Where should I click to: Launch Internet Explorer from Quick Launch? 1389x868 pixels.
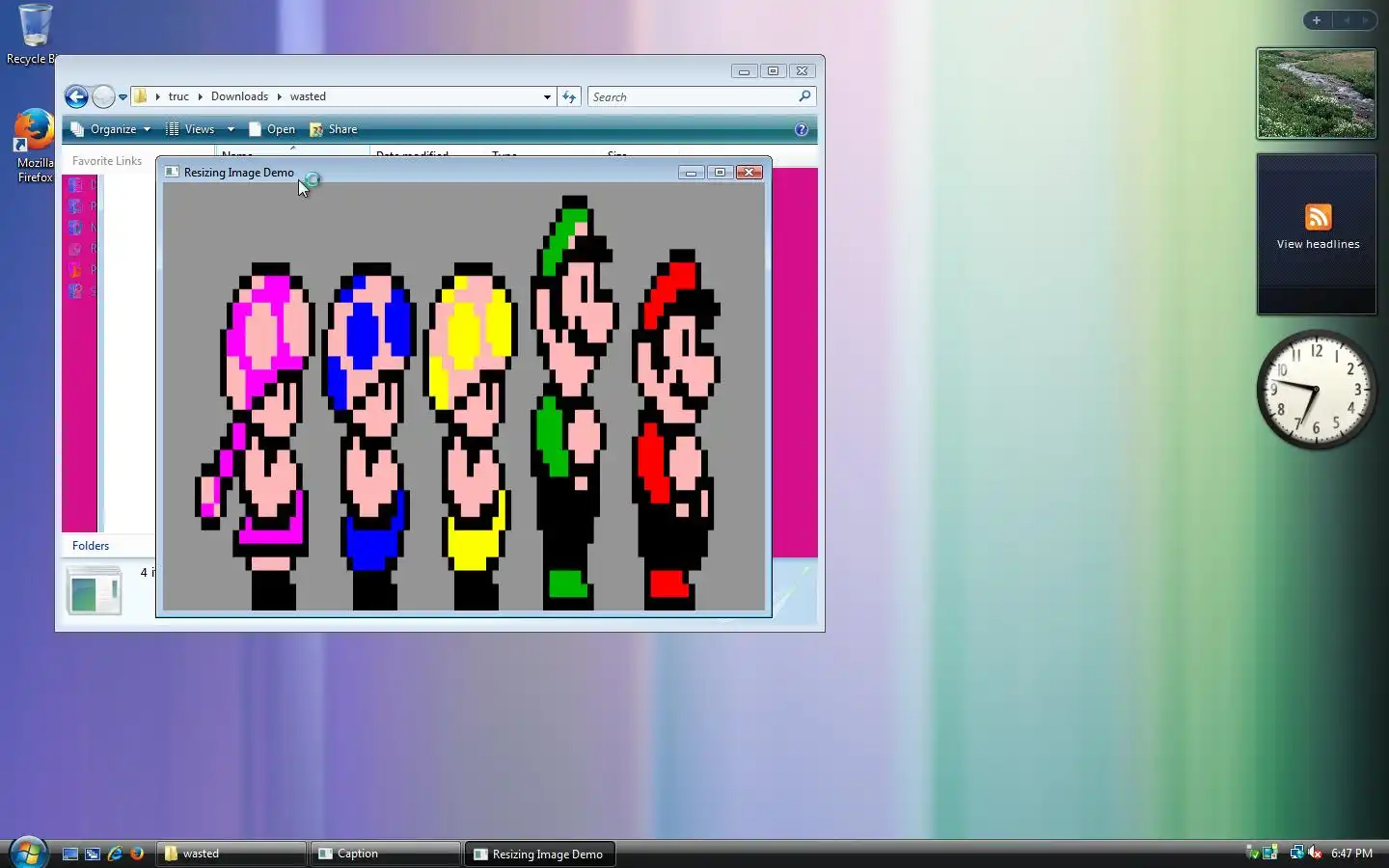click(115, 854)
